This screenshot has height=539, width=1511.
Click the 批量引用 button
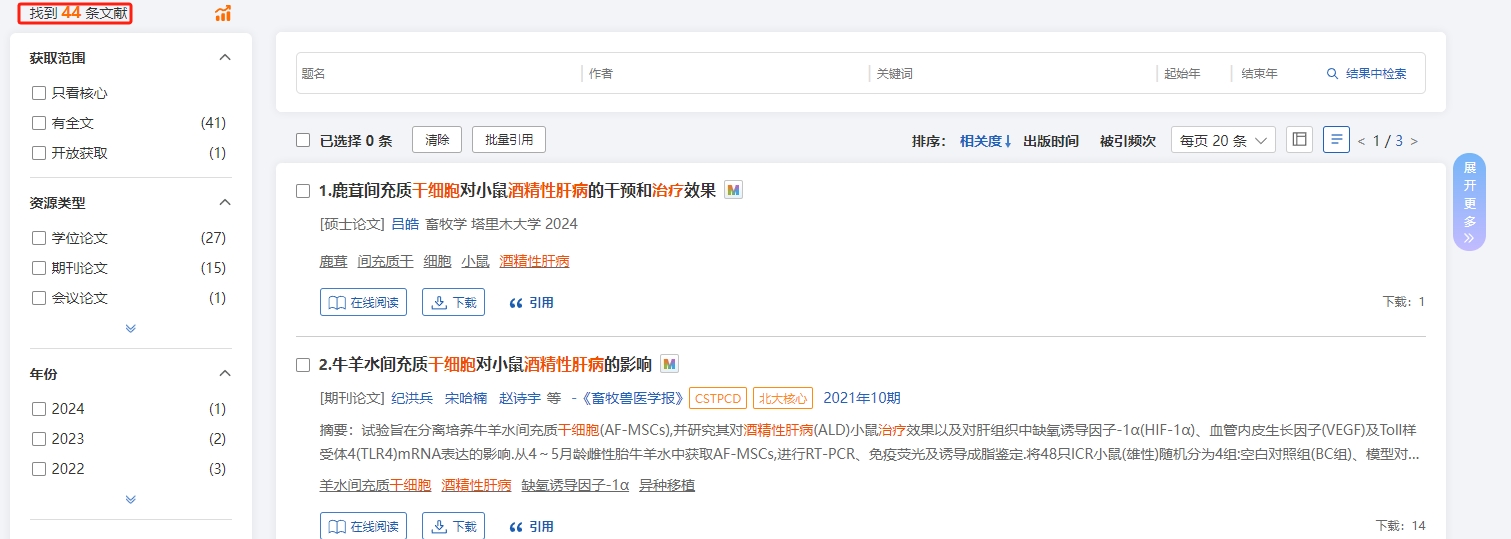[508, 140]
